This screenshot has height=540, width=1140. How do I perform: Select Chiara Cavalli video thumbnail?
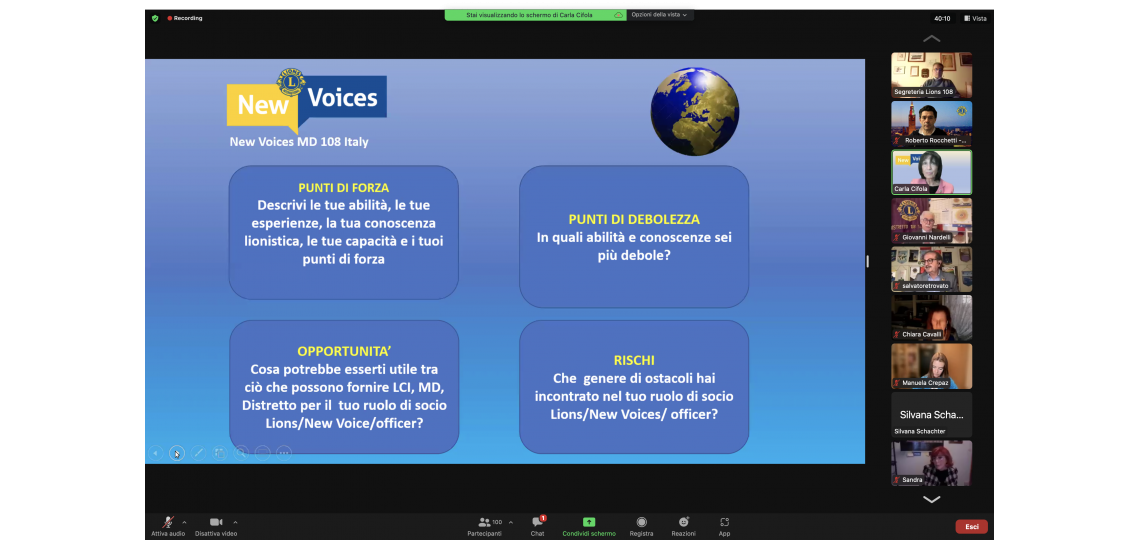(x=931, y=318)
